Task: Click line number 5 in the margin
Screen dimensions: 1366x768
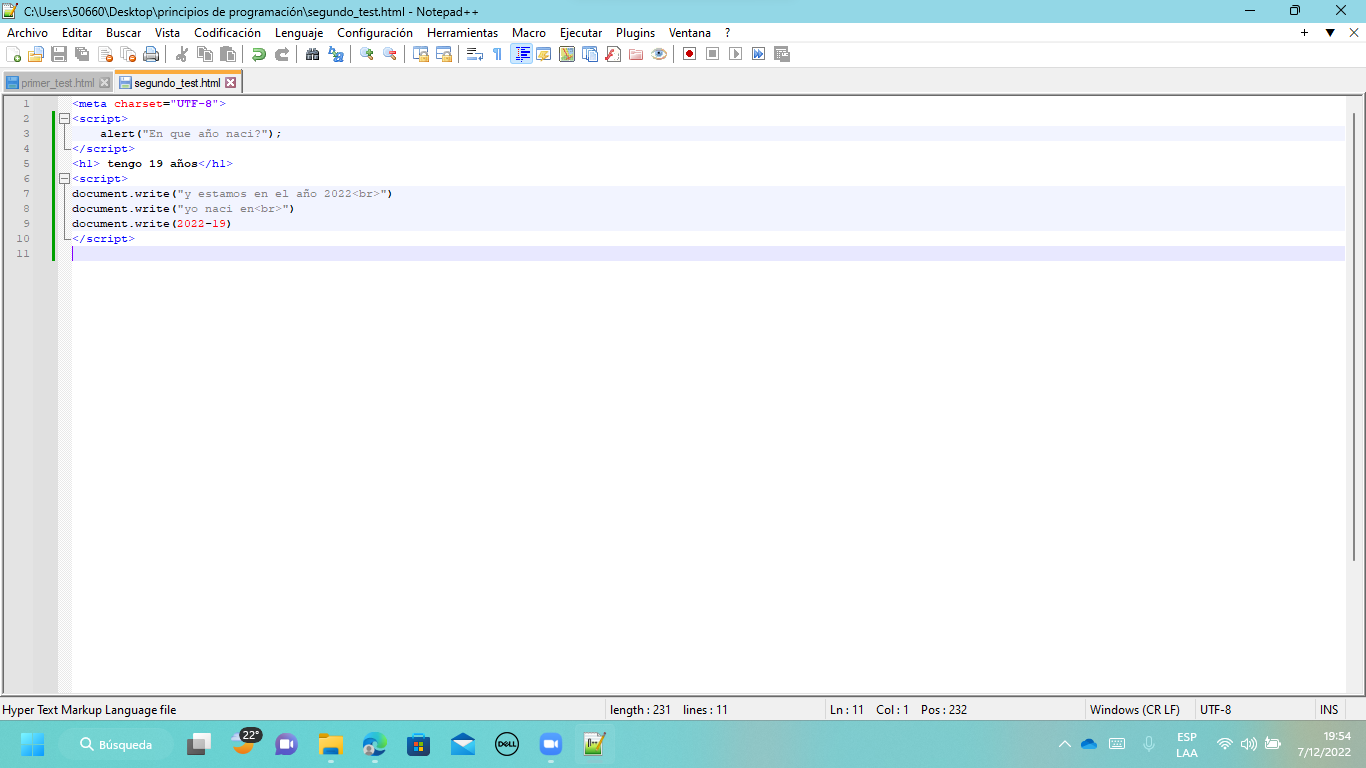Action: [x=26, y=164]
